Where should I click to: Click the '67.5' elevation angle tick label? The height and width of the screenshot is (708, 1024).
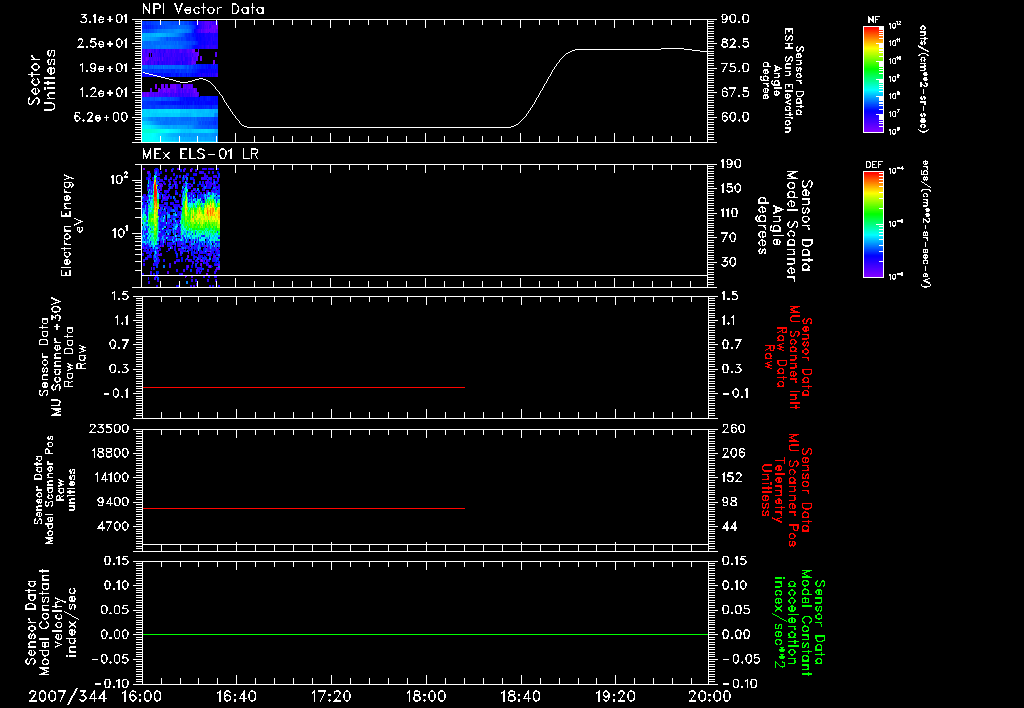735,93
